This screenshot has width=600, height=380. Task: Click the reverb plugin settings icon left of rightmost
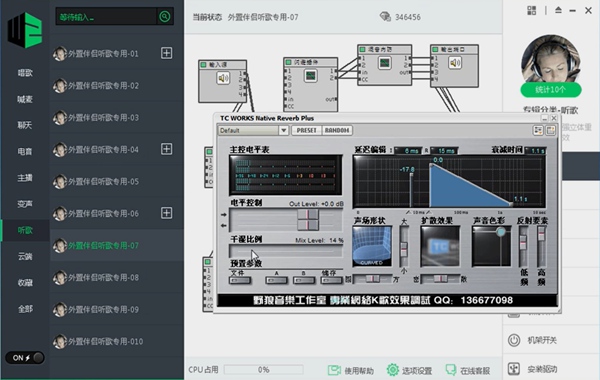[538, 130]
